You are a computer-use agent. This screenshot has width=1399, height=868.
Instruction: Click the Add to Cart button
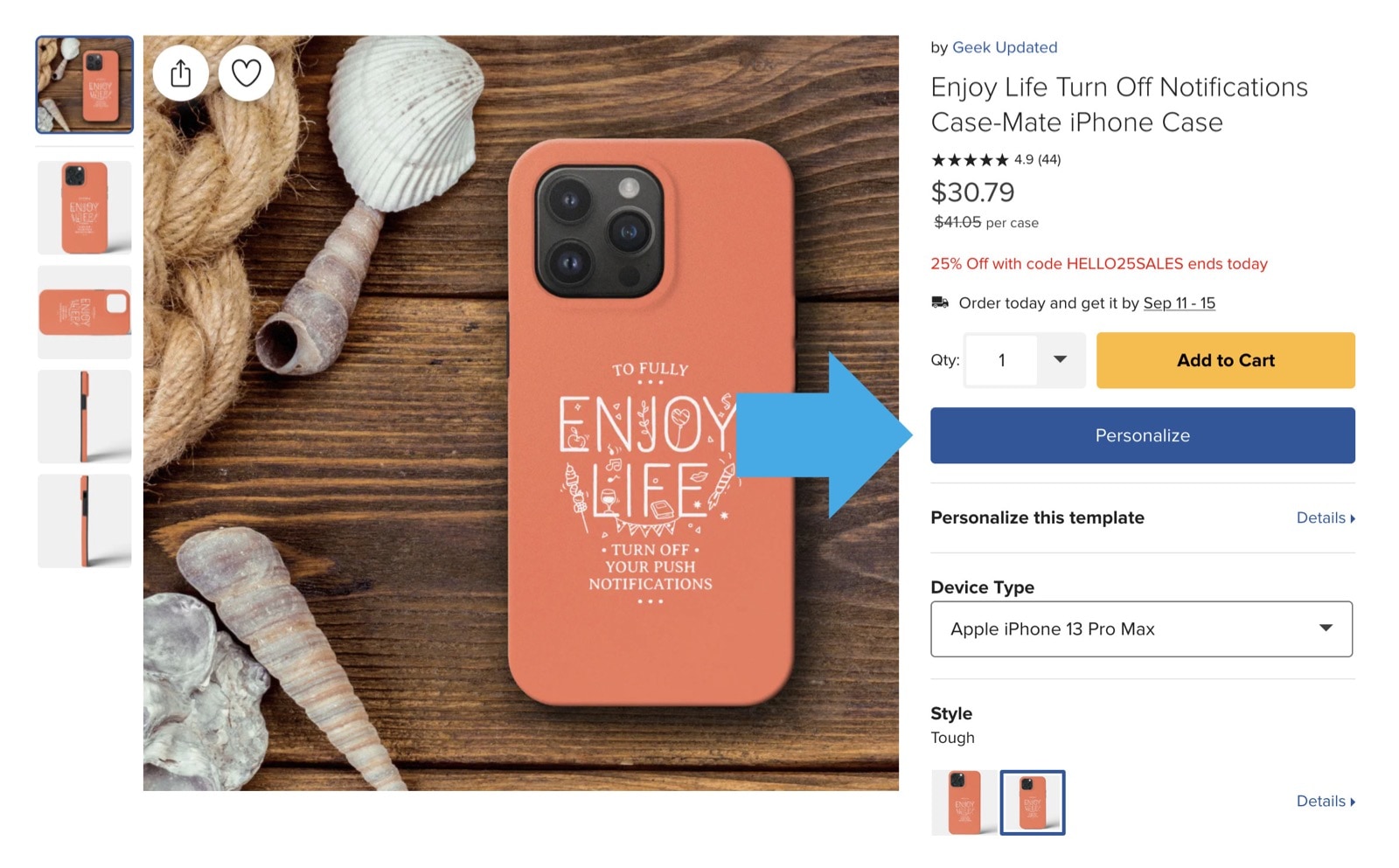pos(1225,360)
